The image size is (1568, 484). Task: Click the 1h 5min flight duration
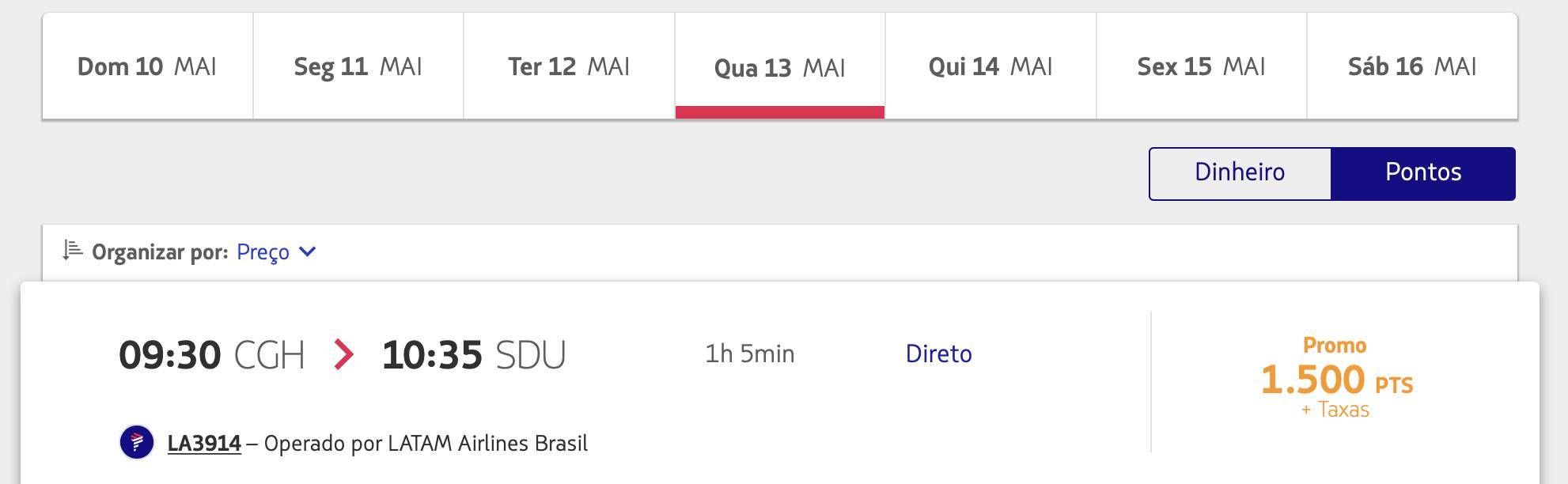[749, 354]
